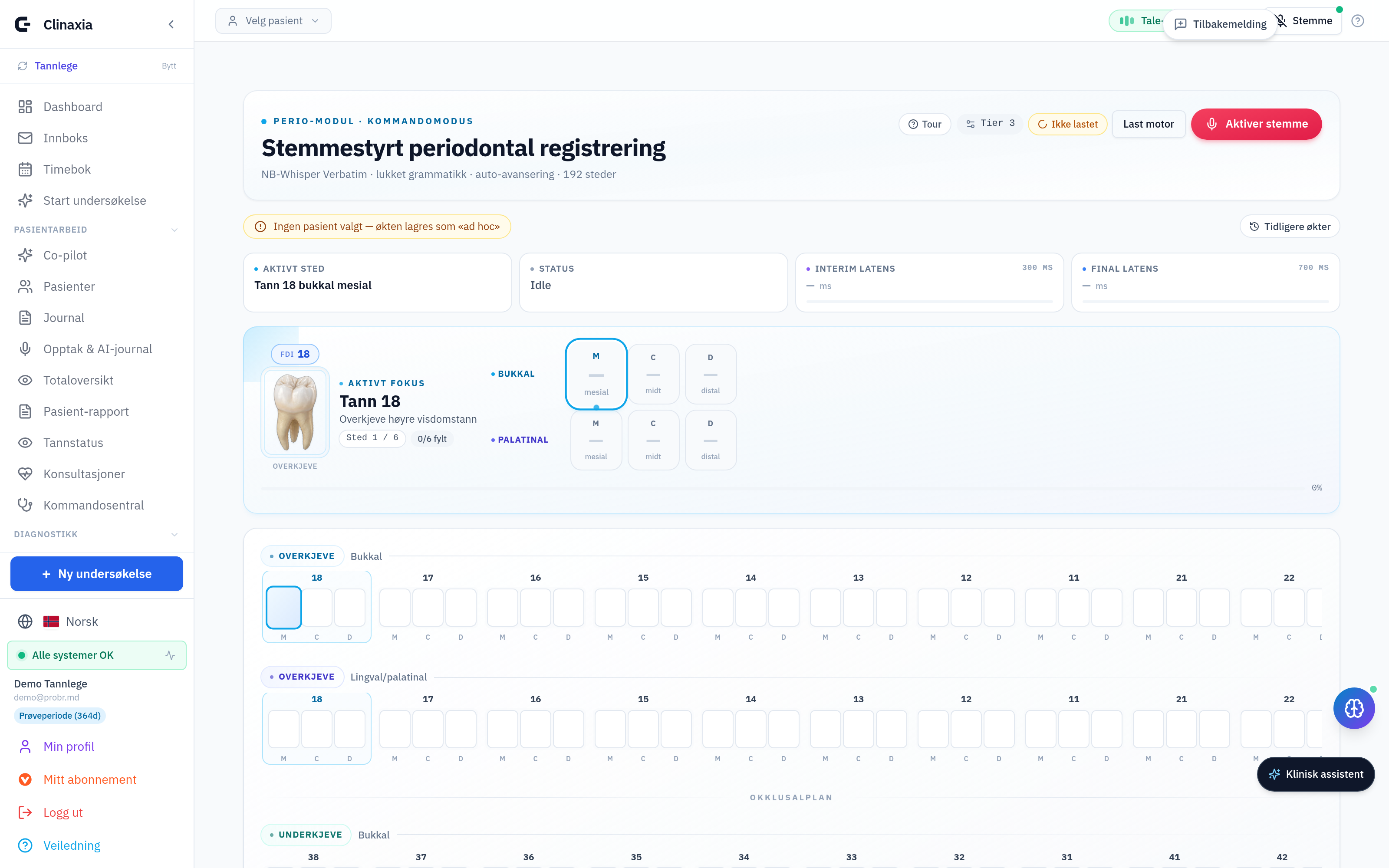
Task: Open the Innboks mail item
Action: pyautogui.click(x=97, y=138)
